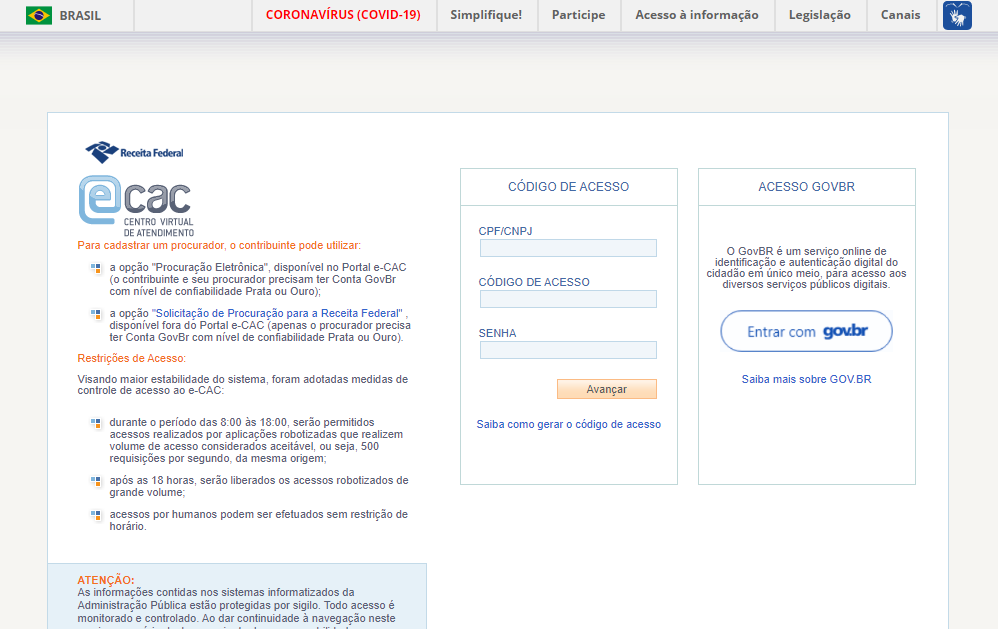Click the BRASIL label in top bar
The width and height of the screenshot is (998, 629).
coord(80,15)
